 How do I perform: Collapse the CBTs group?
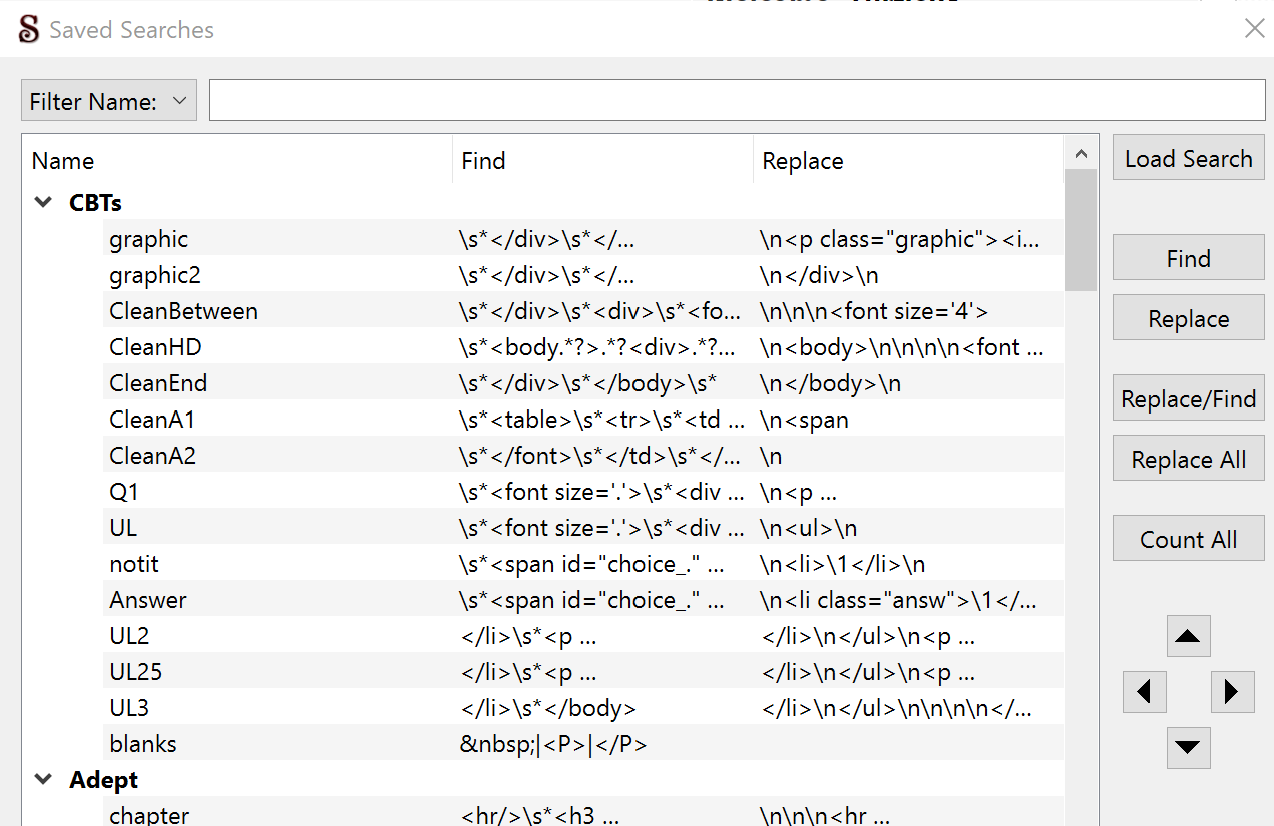[x=43, y=202]
